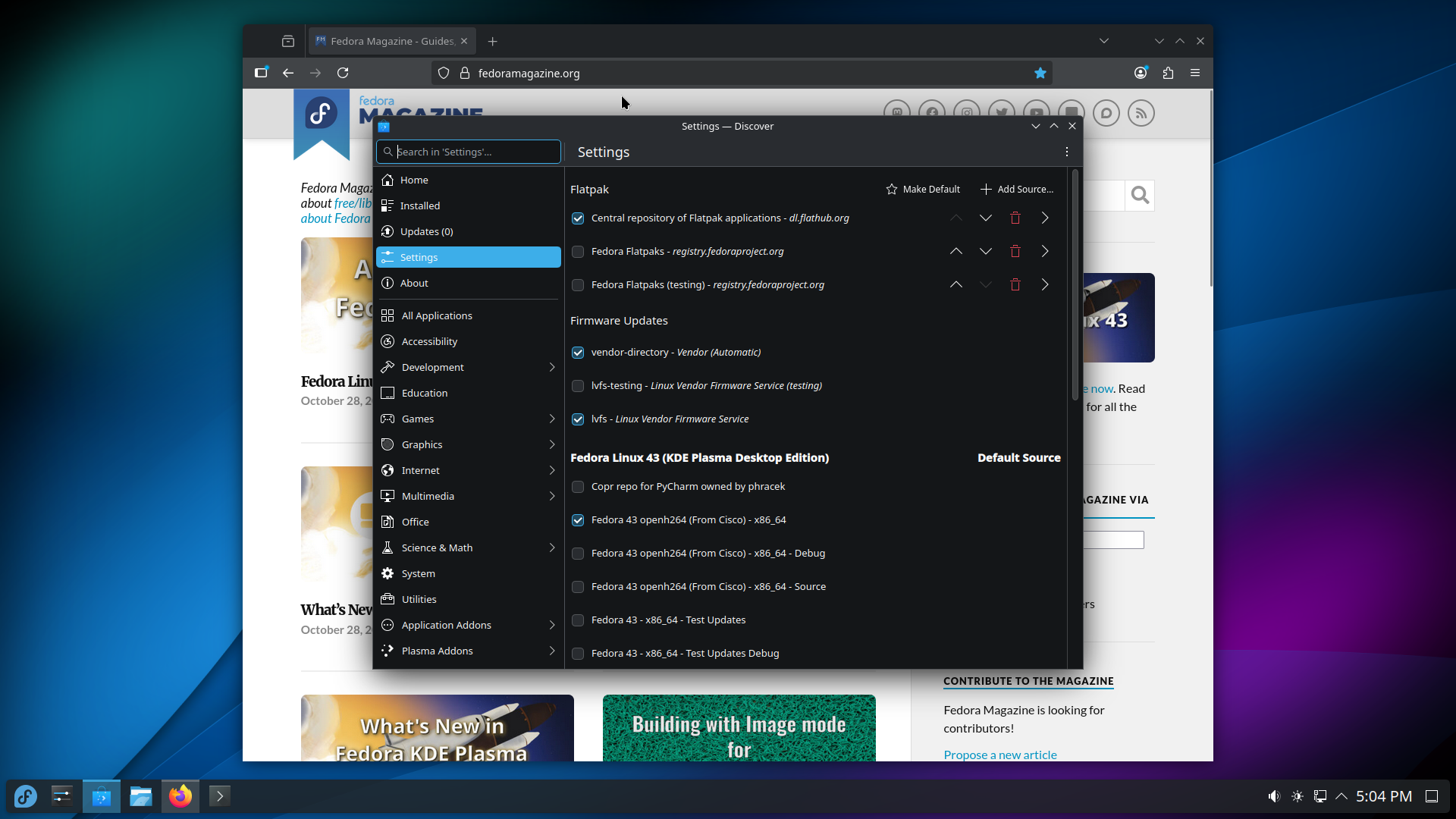1456x819 pixels.
Task: Move Fedora Flatpaks source up
Action: [956, 252]
